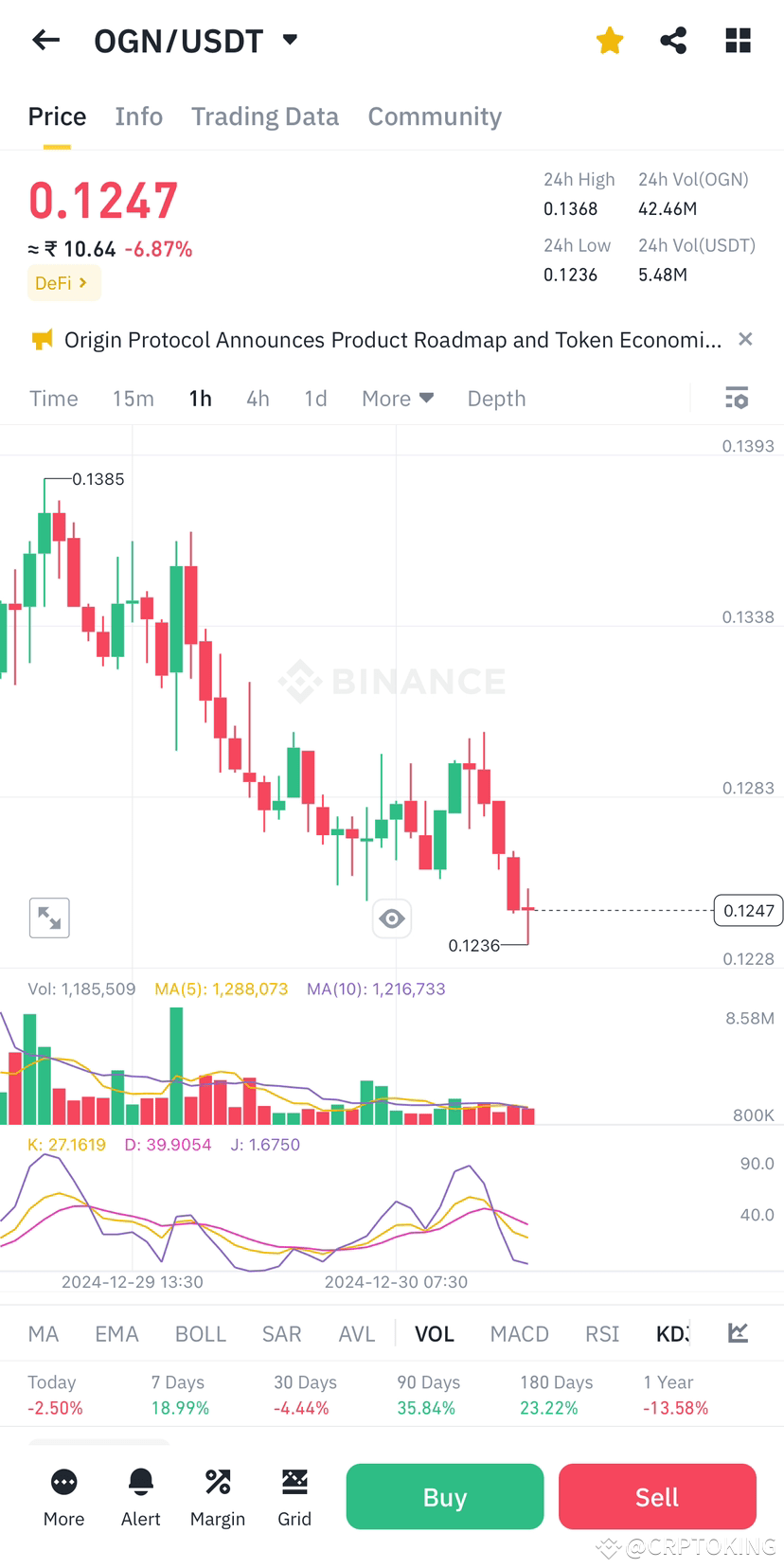This screenshot has width=784, height=1568.
Task: Open the More interval dropdown
Action: point(397,398)
